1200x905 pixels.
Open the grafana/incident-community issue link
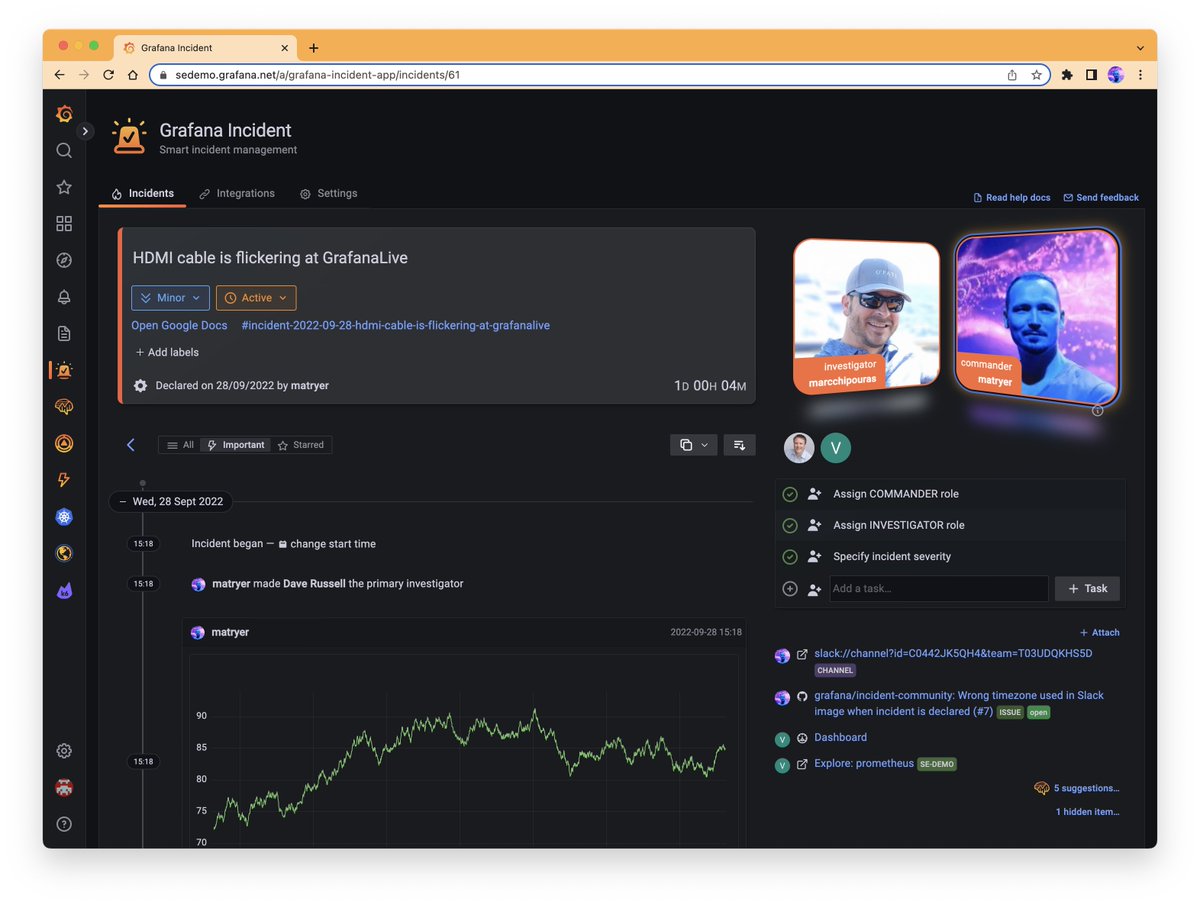tap(959, 703)
